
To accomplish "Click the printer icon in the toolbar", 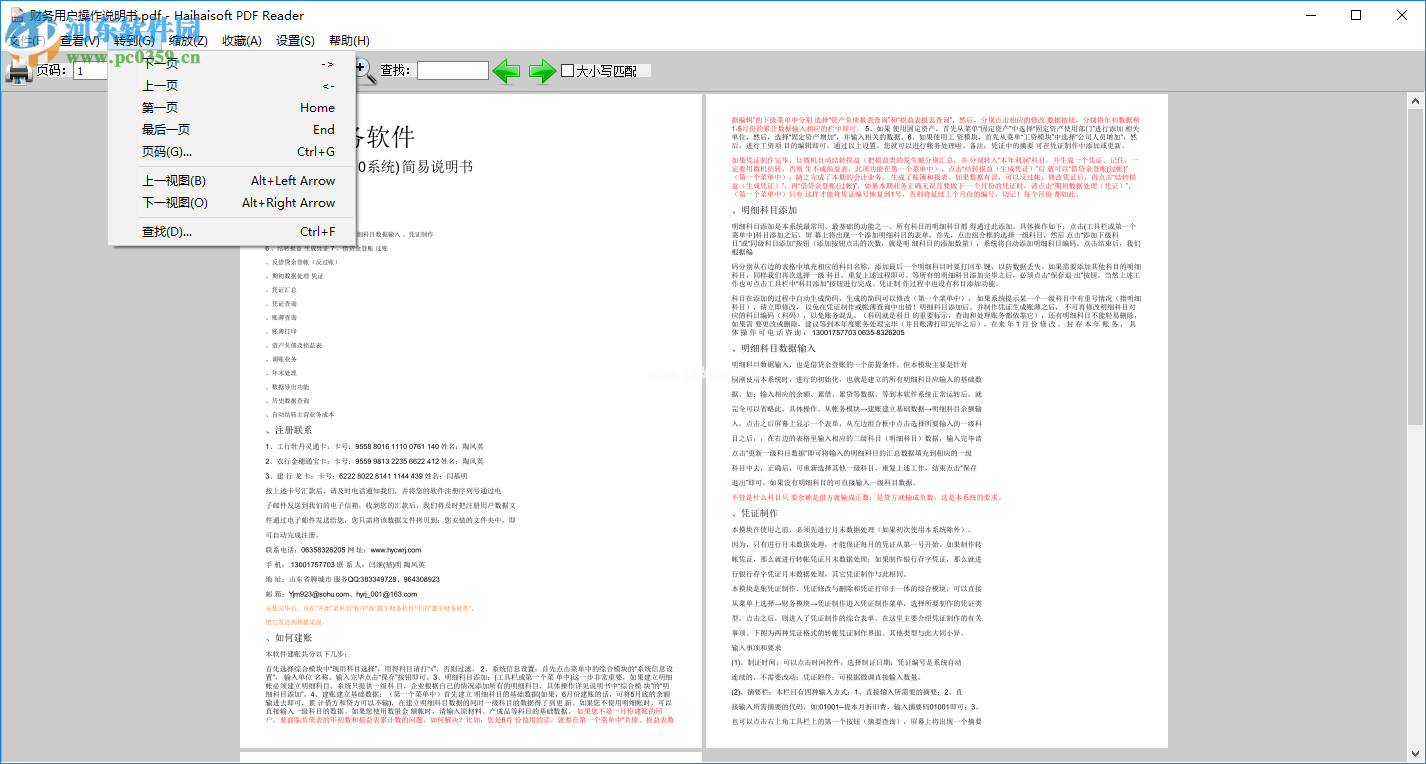I will (x=19, y=71).
